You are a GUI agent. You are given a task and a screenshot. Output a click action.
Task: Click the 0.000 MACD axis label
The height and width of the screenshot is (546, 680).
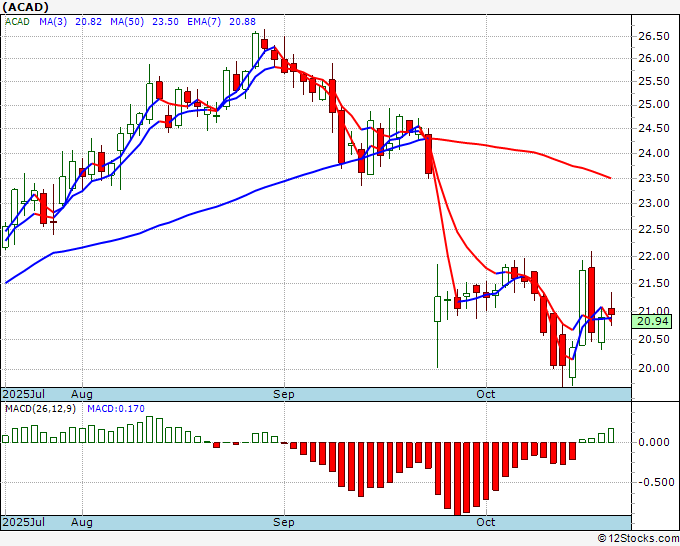click(x=654, y=442)
